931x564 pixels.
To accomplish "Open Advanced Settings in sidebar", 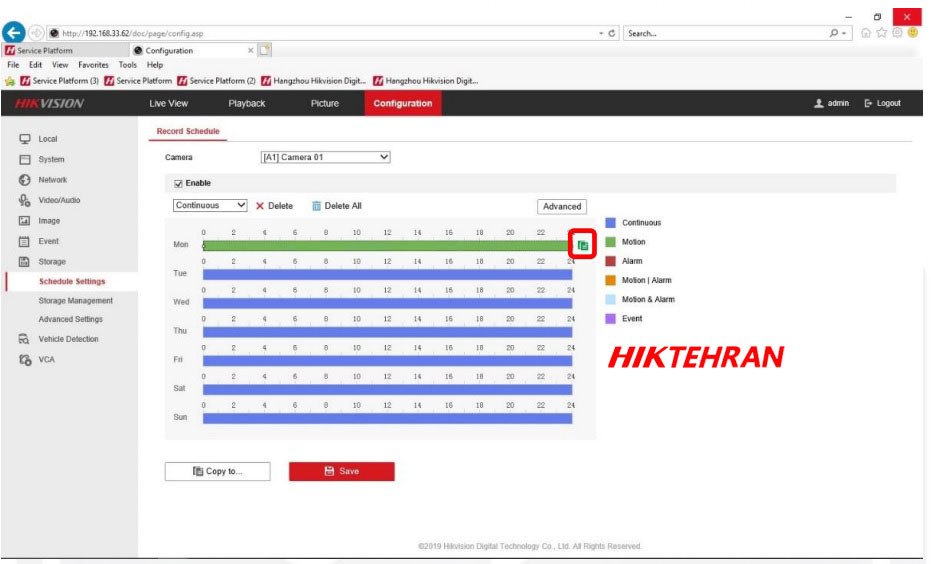I will [71, 319].
